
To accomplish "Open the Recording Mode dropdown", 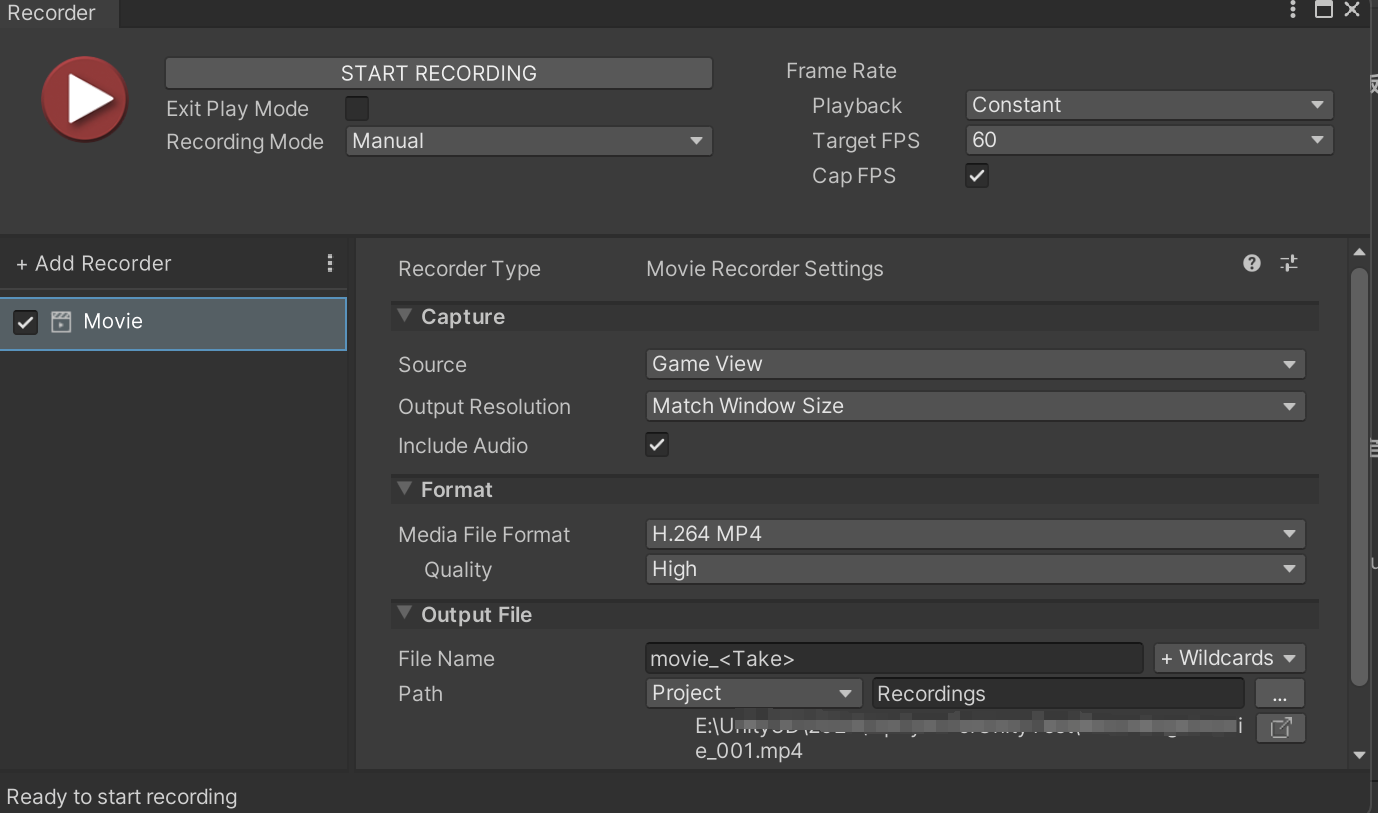I will click(x=529, y=141).
